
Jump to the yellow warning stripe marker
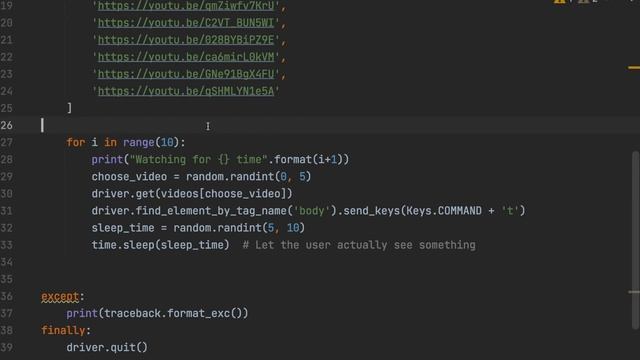pyautogui.click(x=634, y=67)
